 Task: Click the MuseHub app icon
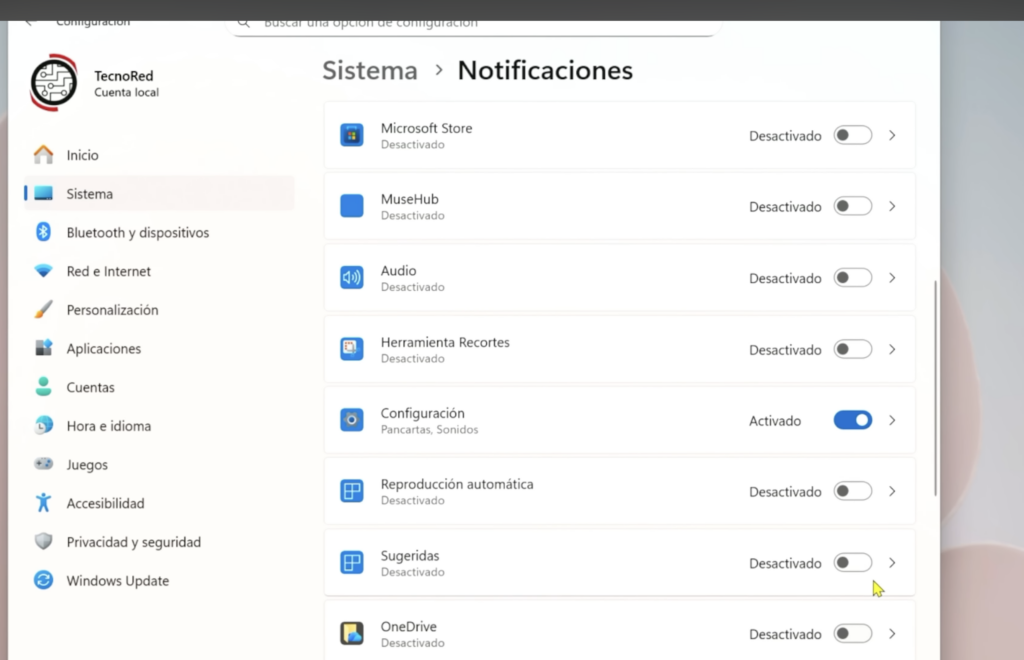(x=351, y=206)
